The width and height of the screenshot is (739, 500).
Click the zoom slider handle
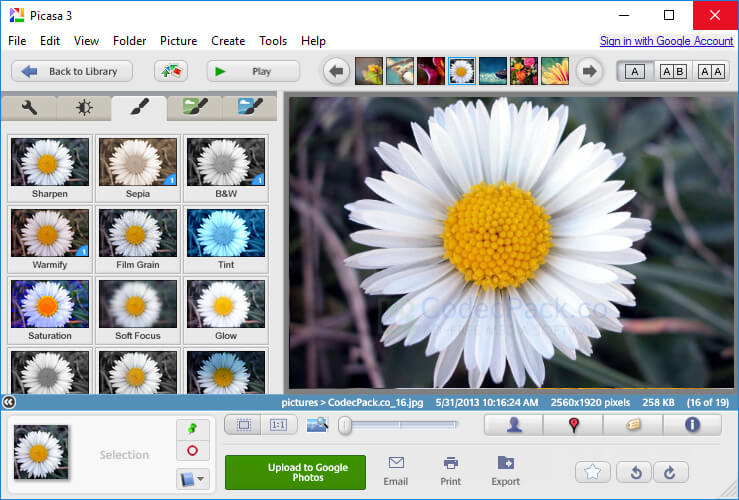[345, 425]
